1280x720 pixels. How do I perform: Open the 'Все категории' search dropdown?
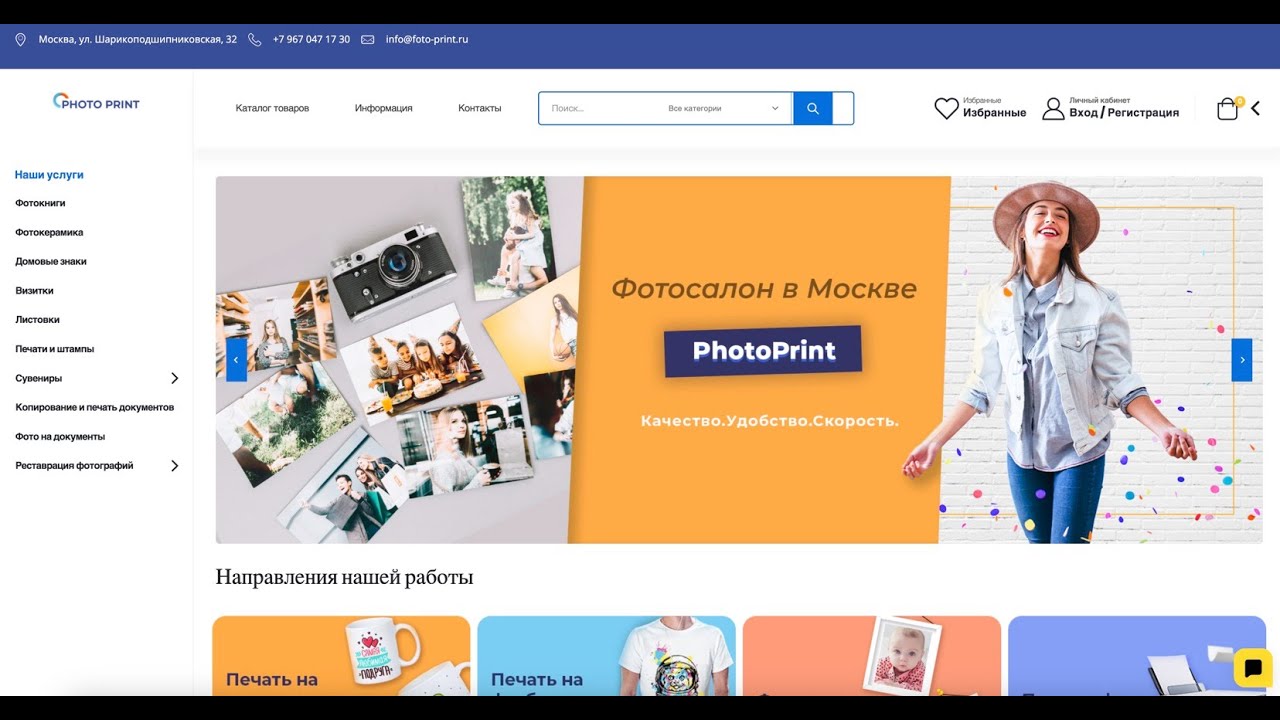pyautogui.click(x=724, y=108)
